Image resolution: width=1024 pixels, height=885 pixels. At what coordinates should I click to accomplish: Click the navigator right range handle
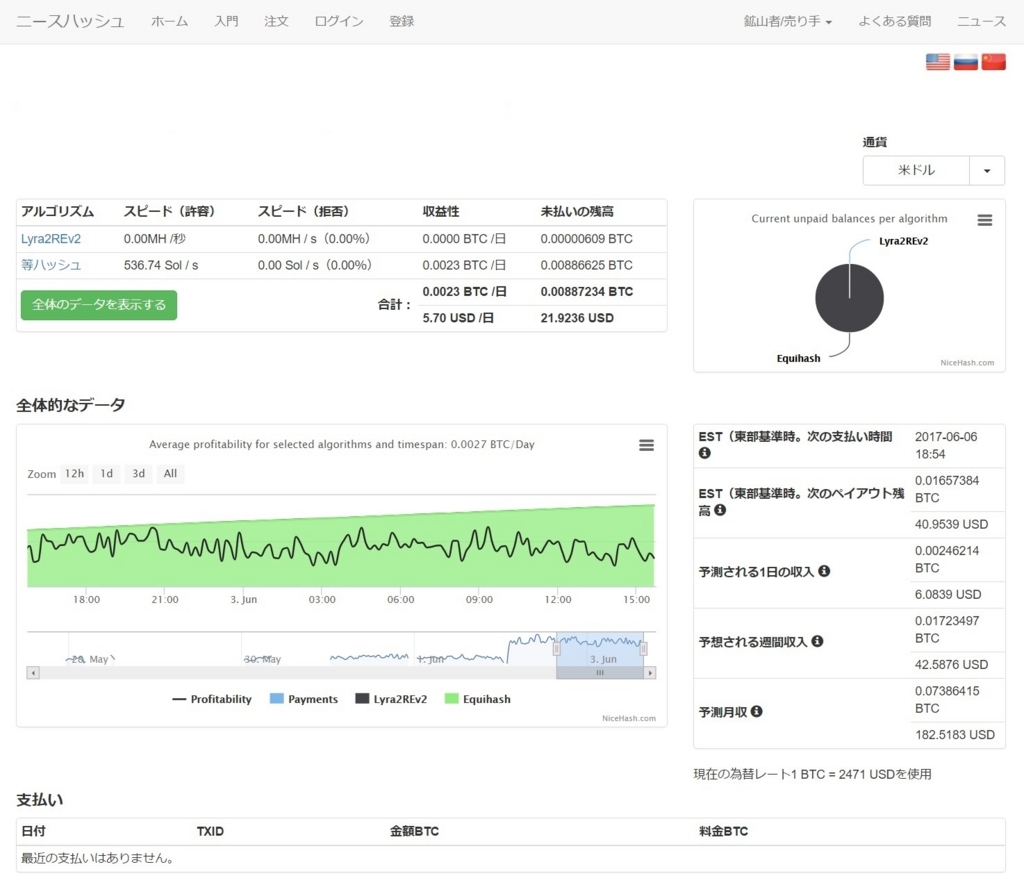pyautogui.click(x=644, y=649)
